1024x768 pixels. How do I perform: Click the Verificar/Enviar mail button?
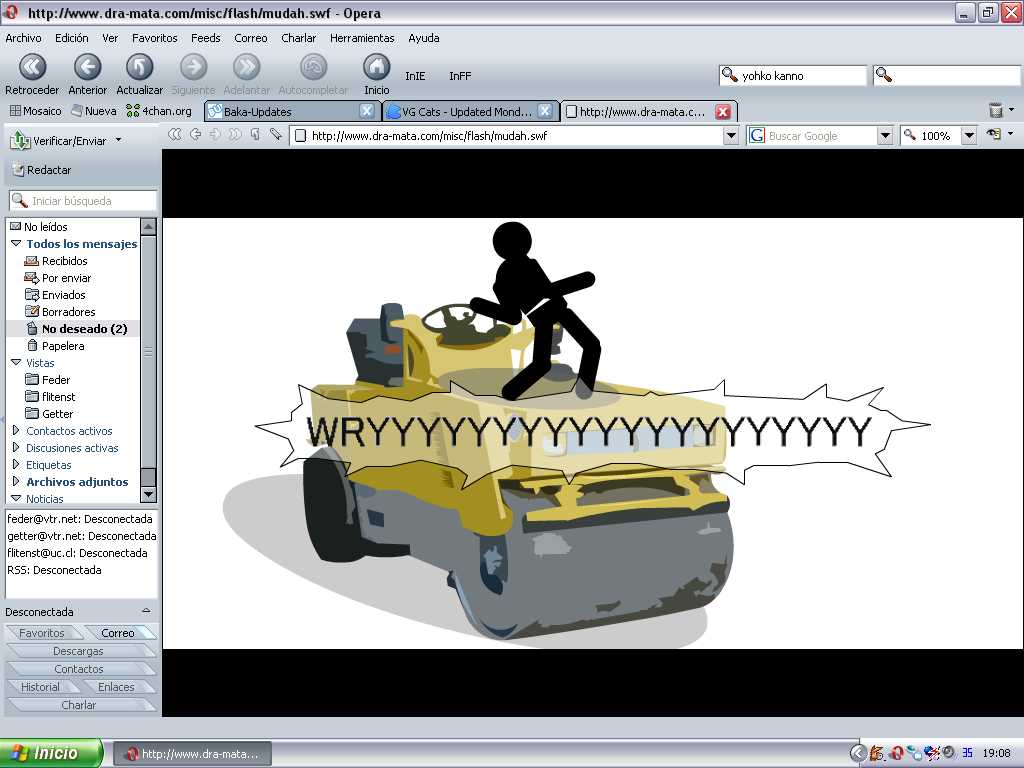point(59,140)
